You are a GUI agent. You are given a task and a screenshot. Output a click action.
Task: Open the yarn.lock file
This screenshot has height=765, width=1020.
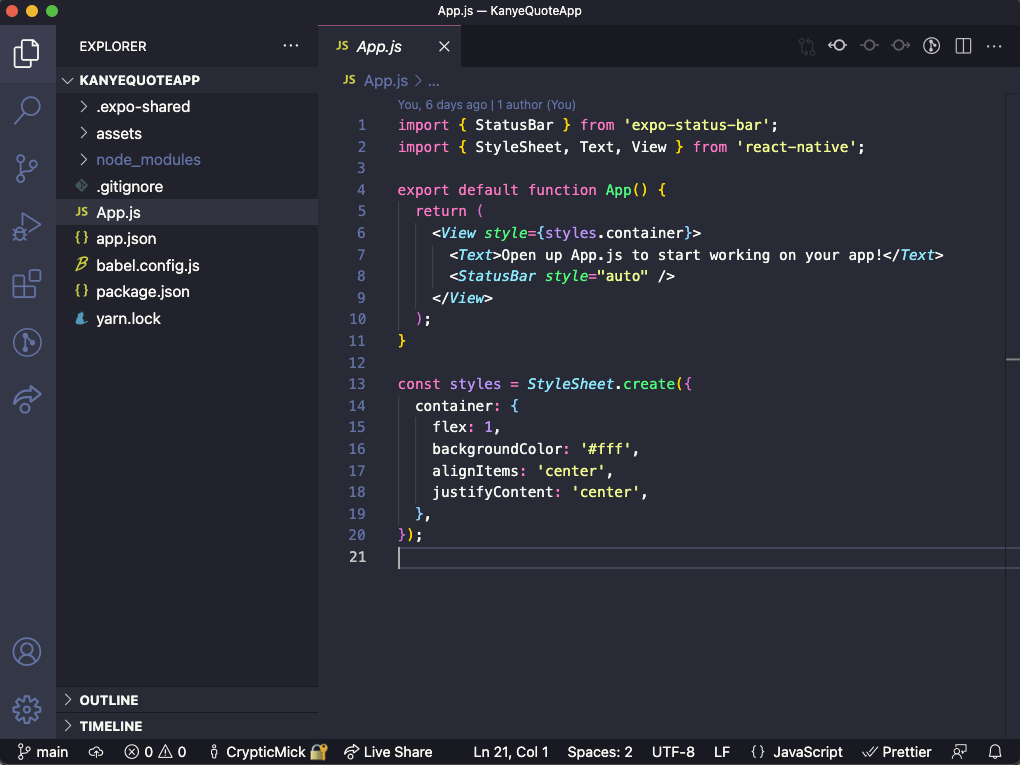[187, 318]
